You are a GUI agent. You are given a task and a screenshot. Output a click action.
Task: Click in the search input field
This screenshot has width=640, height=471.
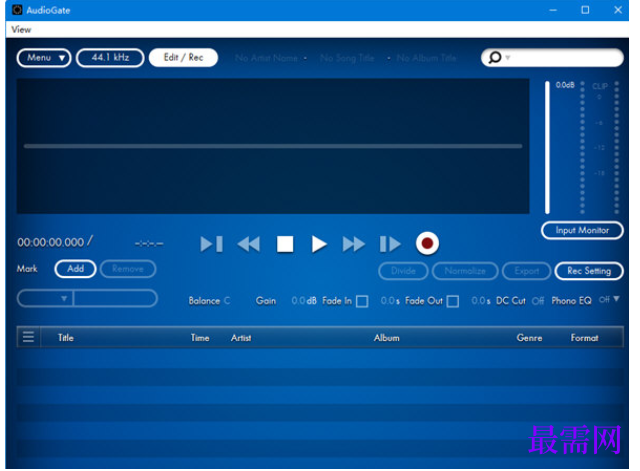click(x=567, y=58)
